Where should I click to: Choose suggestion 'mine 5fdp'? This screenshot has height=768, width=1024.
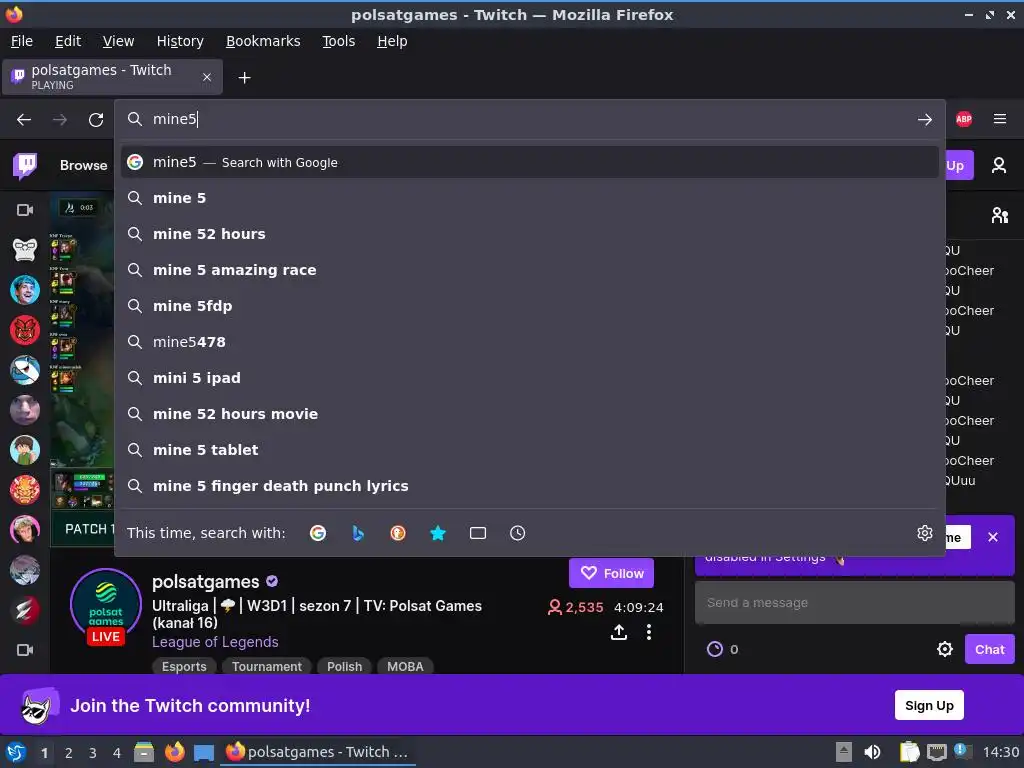click(x=530, y=306)
